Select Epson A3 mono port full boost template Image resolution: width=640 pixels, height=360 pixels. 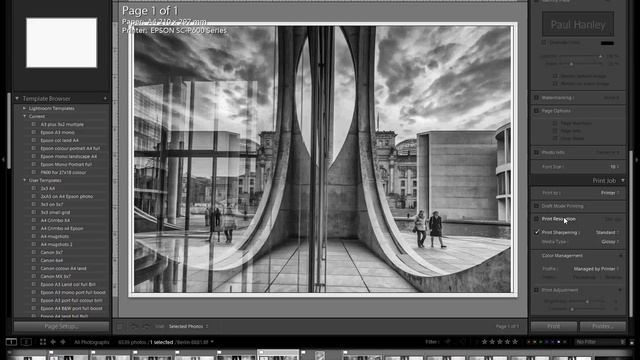(x=73, y=292)
